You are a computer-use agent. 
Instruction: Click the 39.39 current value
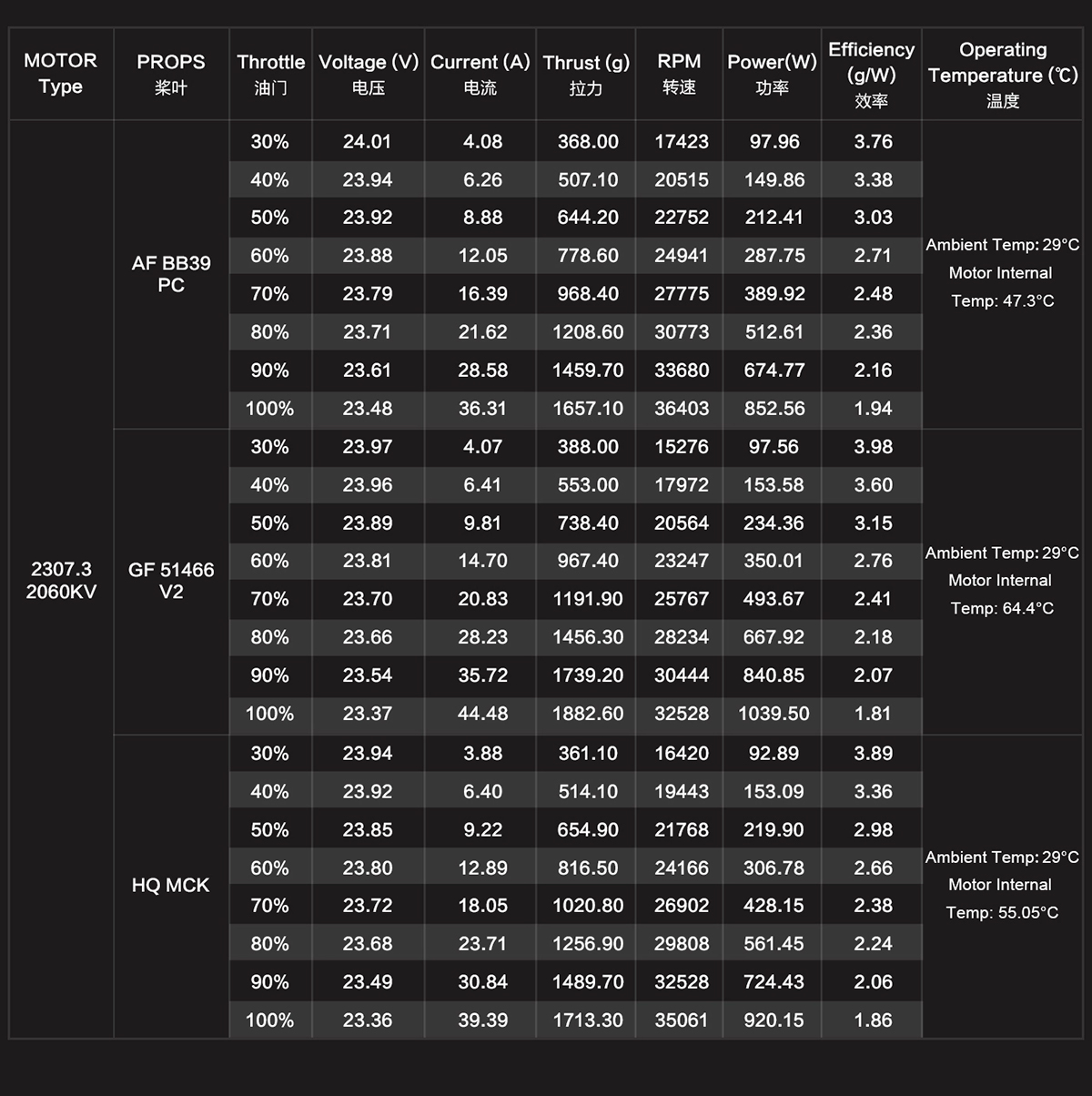coord(482,1020)
